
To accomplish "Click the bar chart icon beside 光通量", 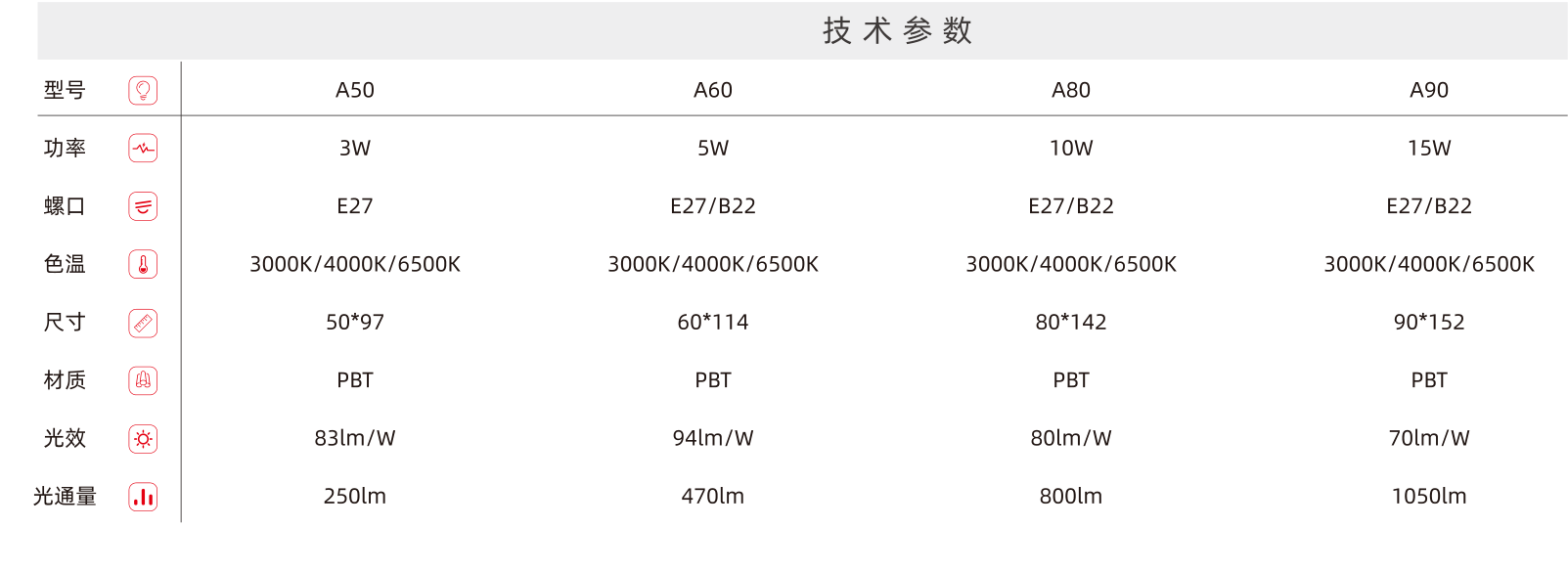I will [143, 497].
